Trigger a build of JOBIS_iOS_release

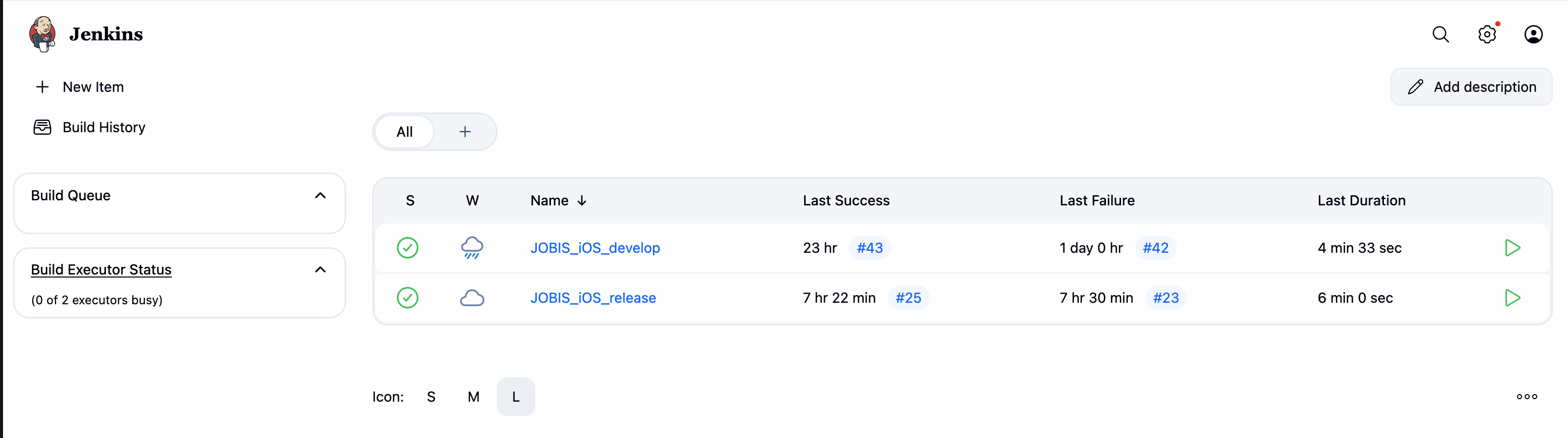(x=1512, y=297)
